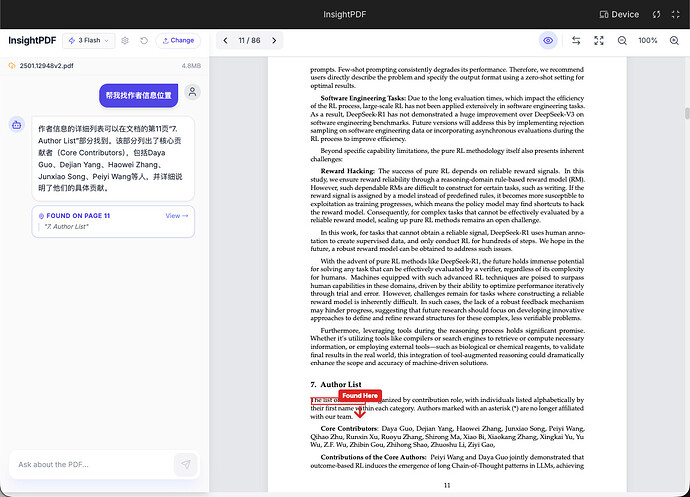The width and height of the screenshot is (690, 497).
Task: Click the InsightPDF title in top bar
Action: [x=345, y=15]
